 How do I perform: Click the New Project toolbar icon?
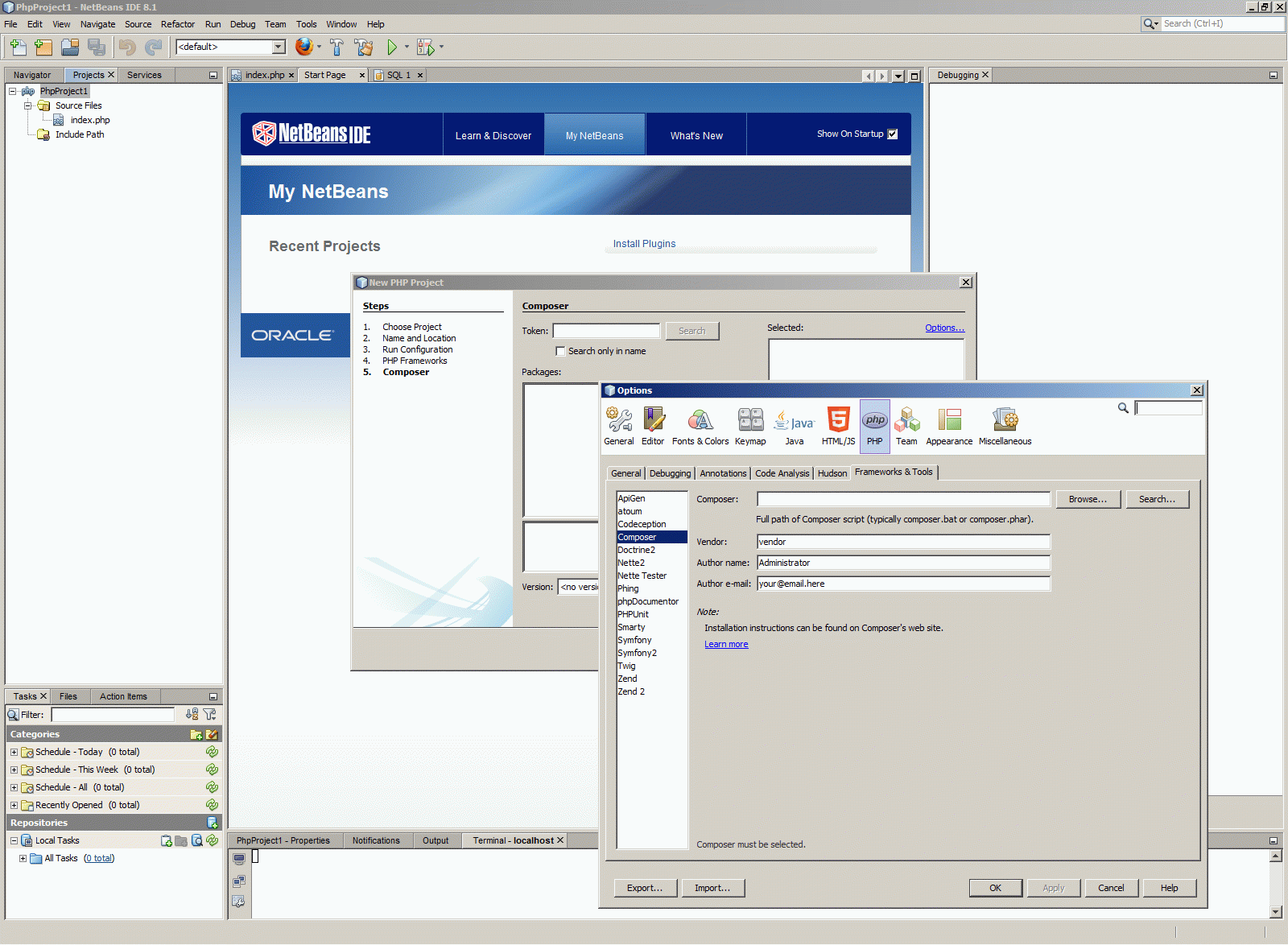[43, 47]
